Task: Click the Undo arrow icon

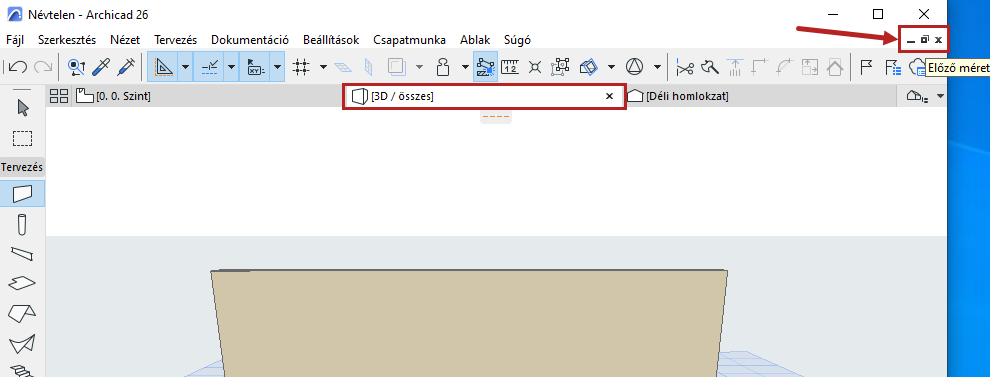Action: 17,66
